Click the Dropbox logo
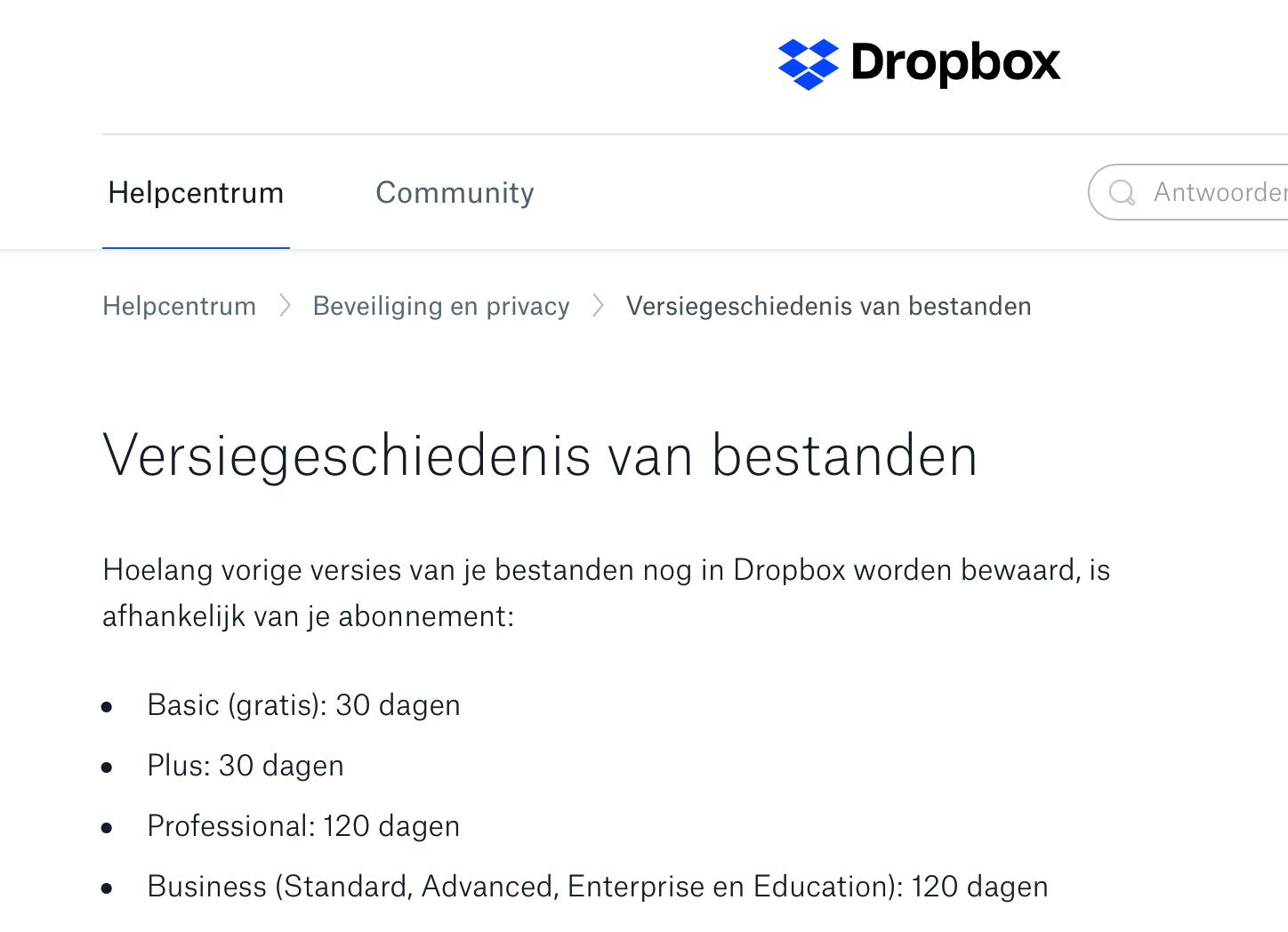 point(919,63)
